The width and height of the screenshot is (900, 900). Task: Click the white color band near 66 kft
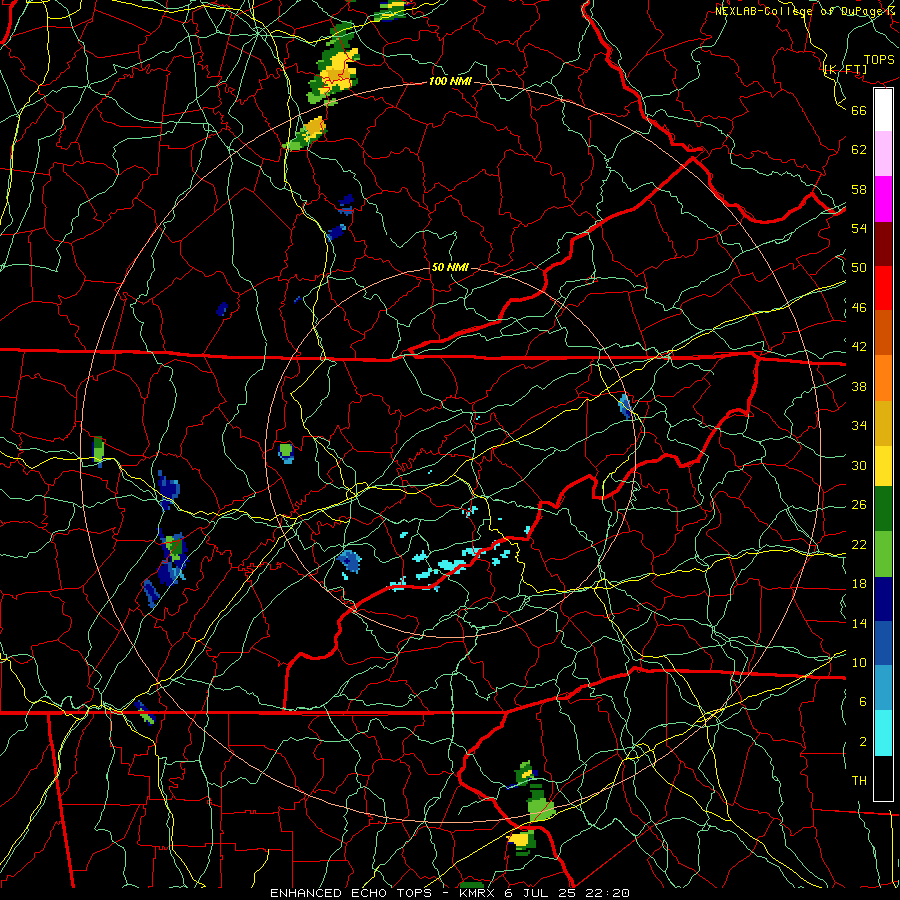click(x=883, y=110)
